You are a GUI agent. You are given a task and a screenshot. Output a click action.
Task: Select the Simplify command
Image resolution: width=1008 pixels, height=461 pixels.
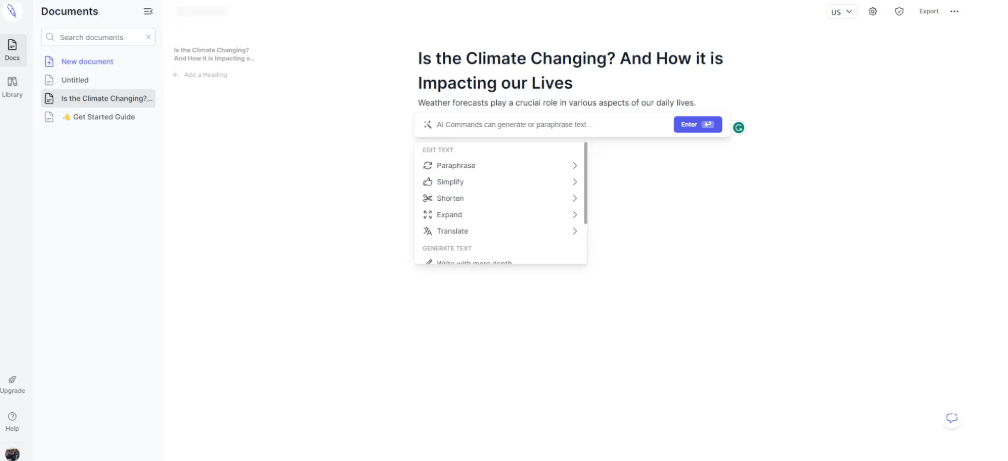point(450,182)
